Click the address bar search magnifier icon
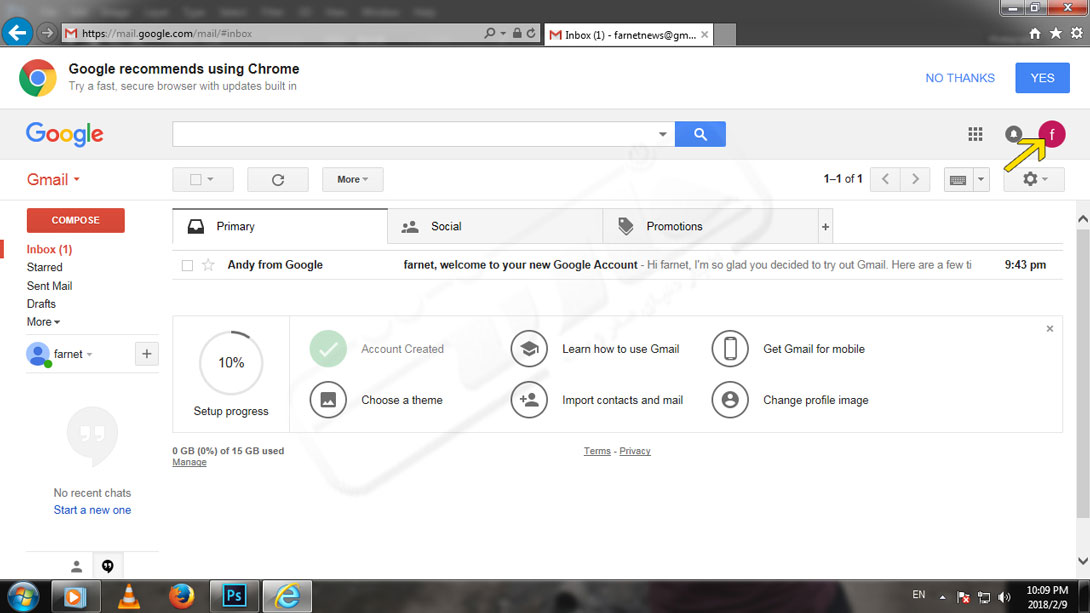Viewport: 1090px width, 613px height. (490, 33)
